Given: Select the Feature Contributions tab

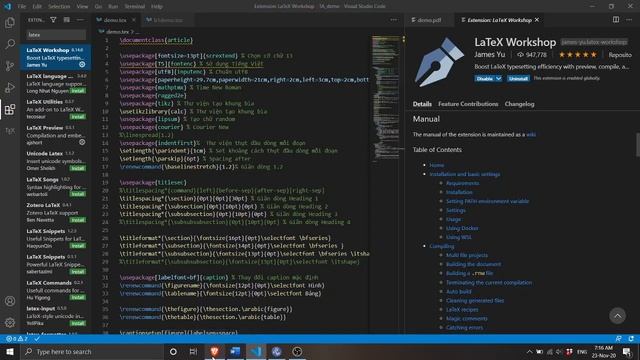Looking at the screenshot, I should (468, 104).
